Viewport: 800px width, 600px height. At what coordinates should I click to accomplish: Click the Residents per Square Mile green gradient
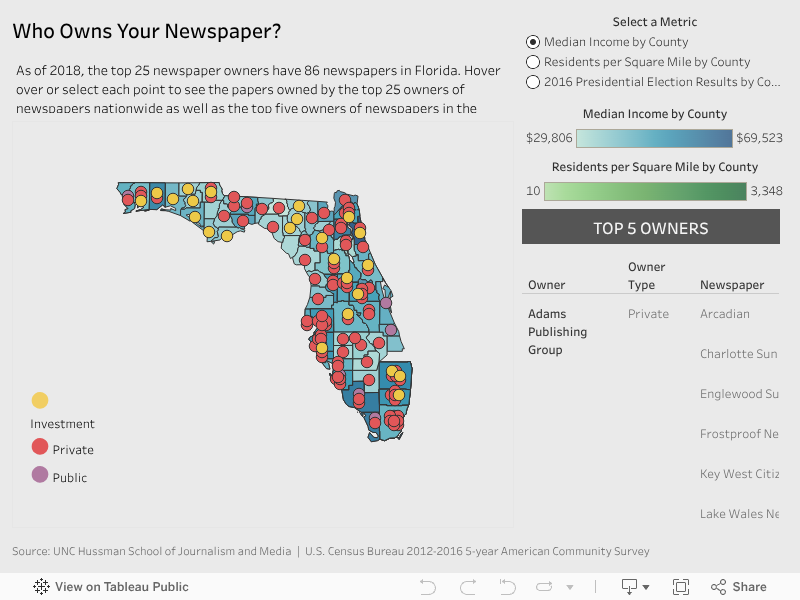645,191
